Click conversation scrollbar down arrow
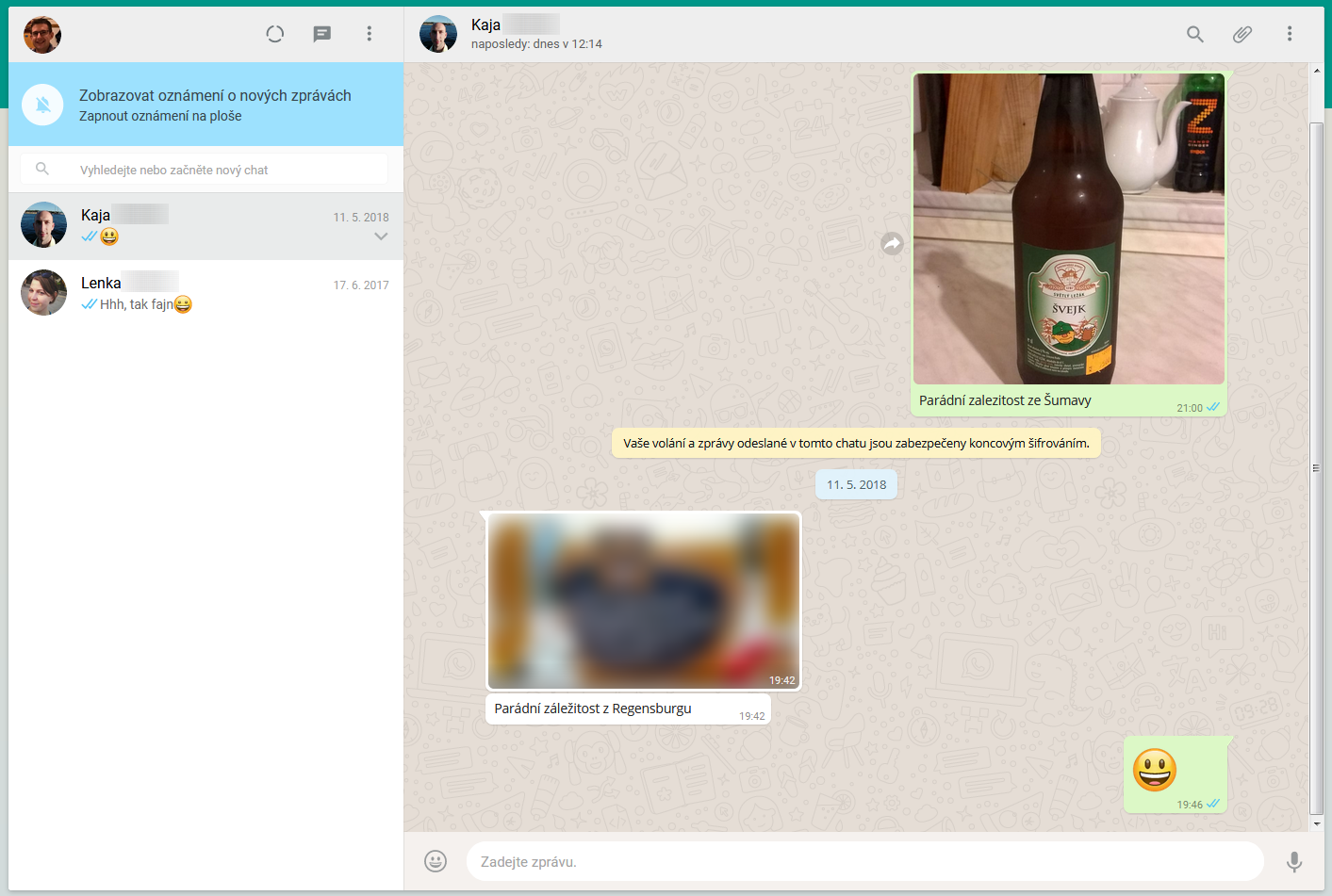1332x896 pixels. [x=1317, y=823]
